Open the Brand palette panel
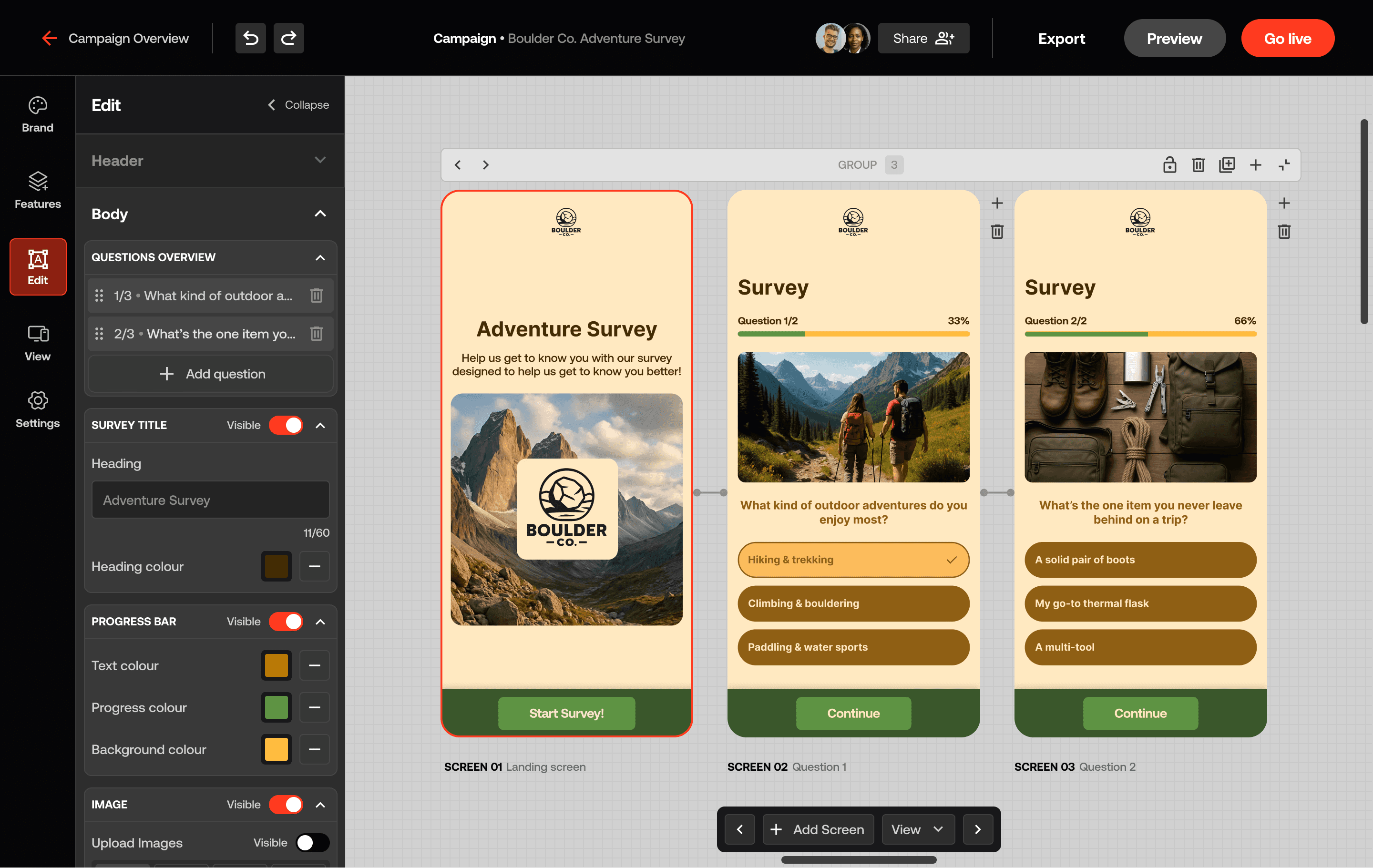1373x868 pixels. click(x=38, y=114)
